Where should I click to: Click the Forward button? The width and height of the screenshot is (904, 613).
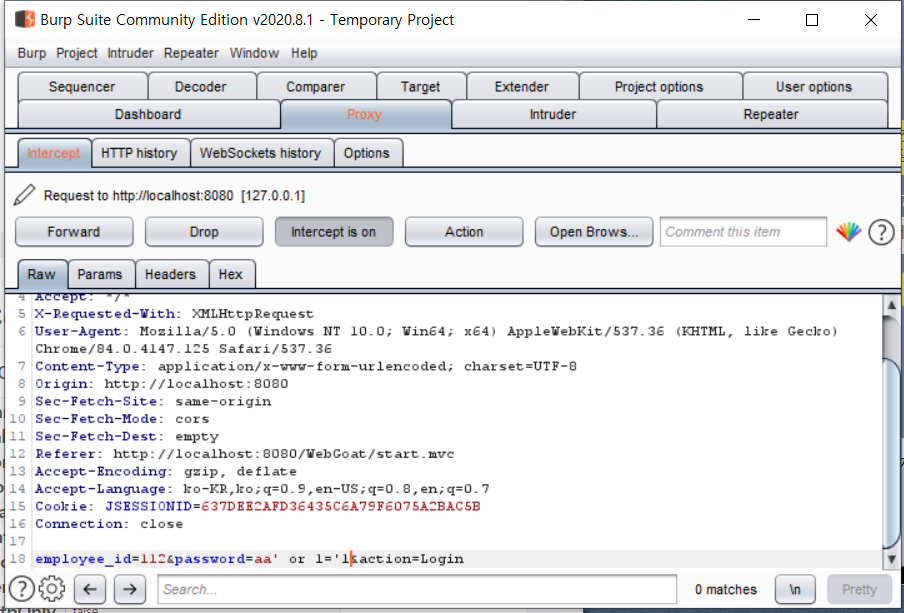(x=74, y=232)
